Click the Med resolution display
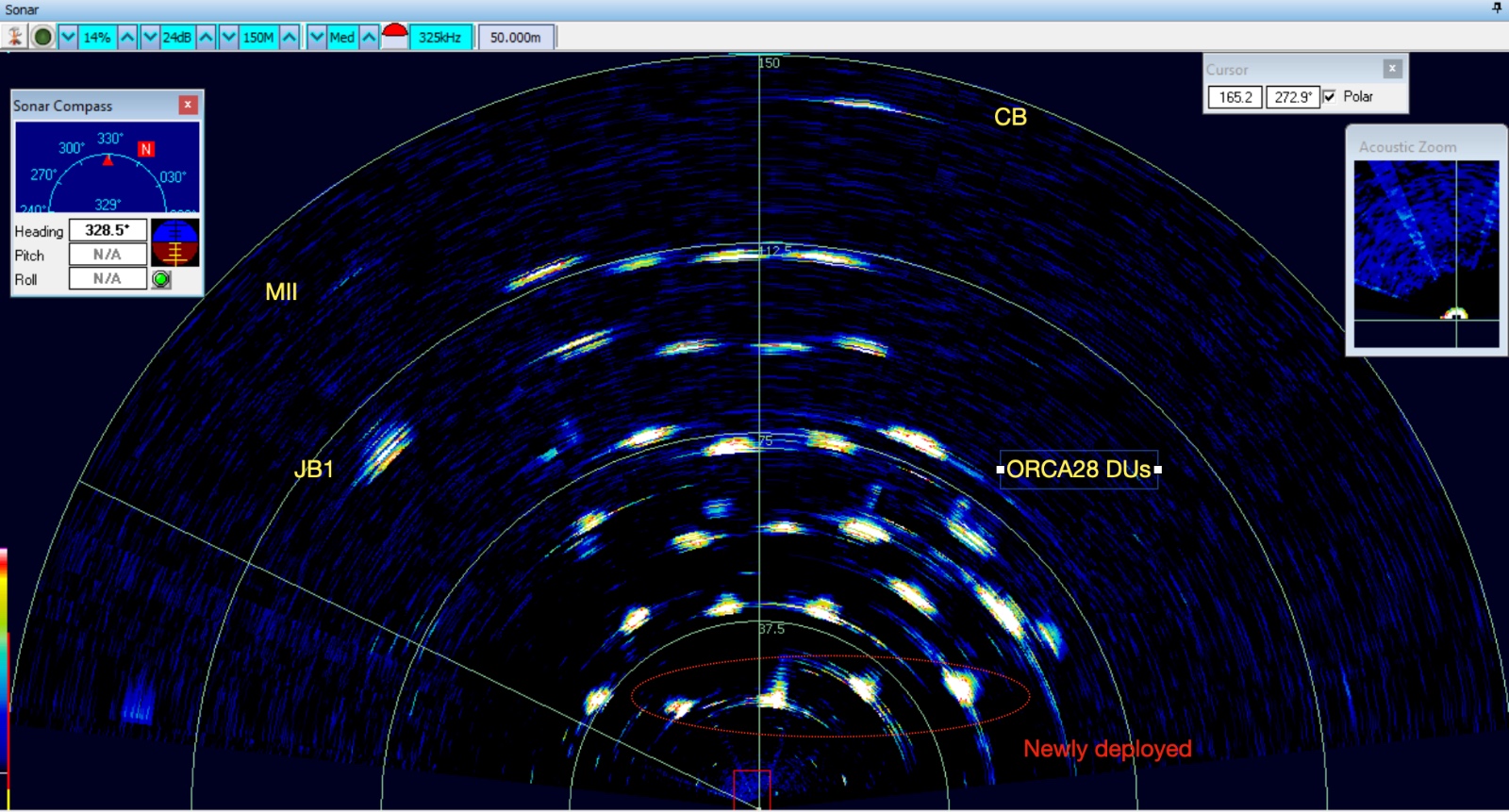 pos(342,37)
